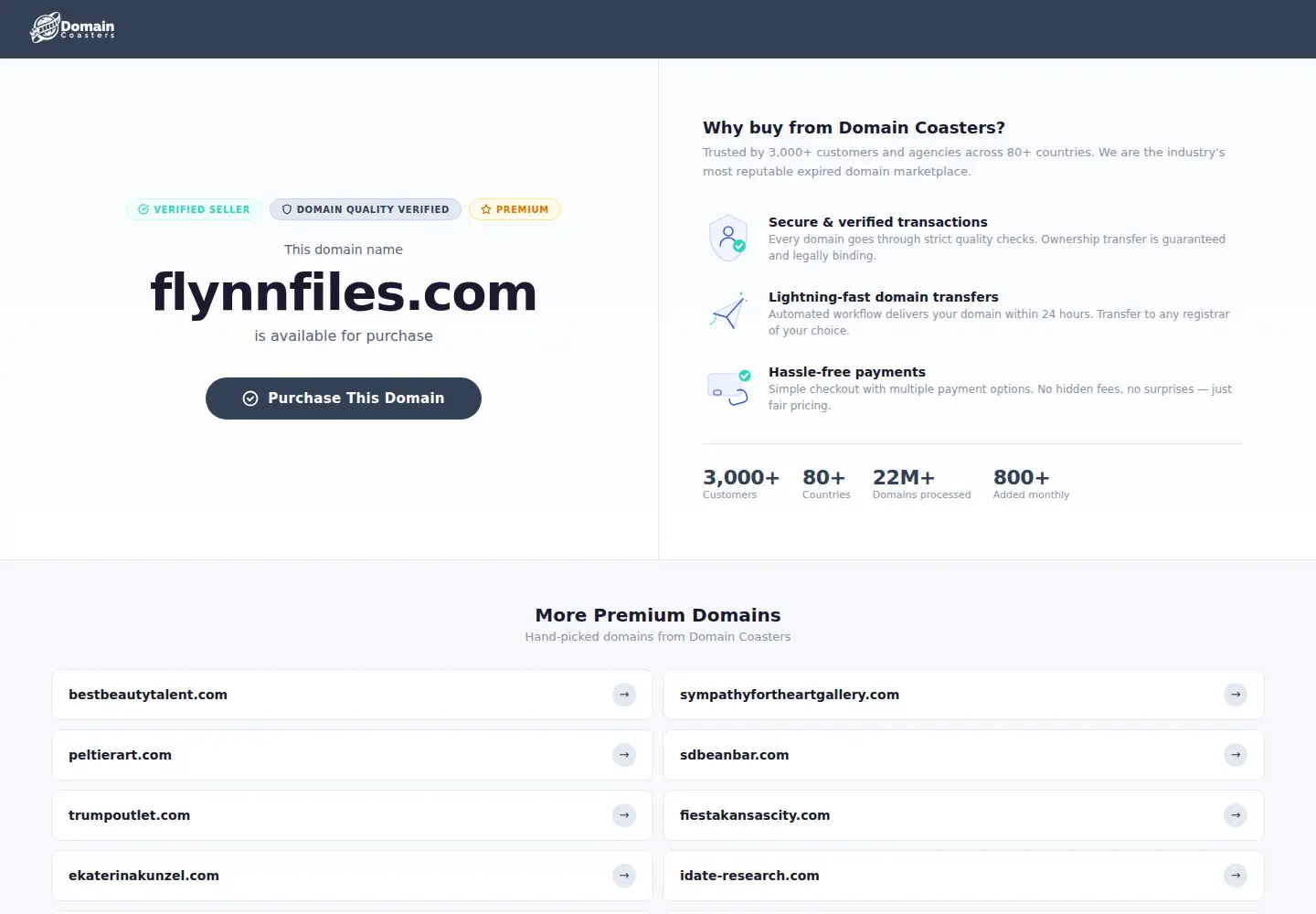
Task: Click 'Hand-picked domains from Domain Coasters' subtitle
Action: click(x=658, y=637)
